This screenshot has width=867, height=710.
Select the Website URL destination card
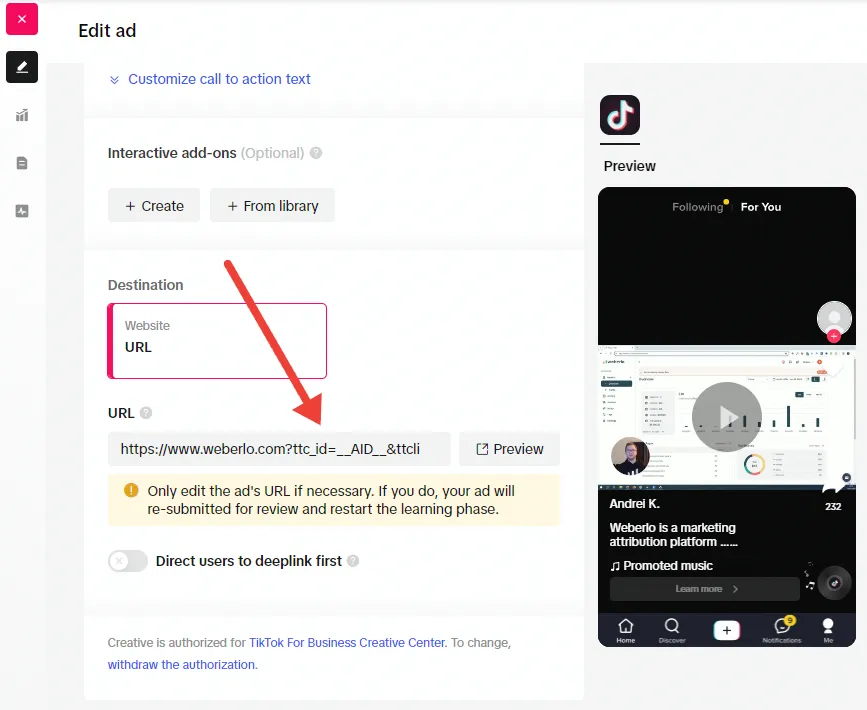[x=217, y=341]
